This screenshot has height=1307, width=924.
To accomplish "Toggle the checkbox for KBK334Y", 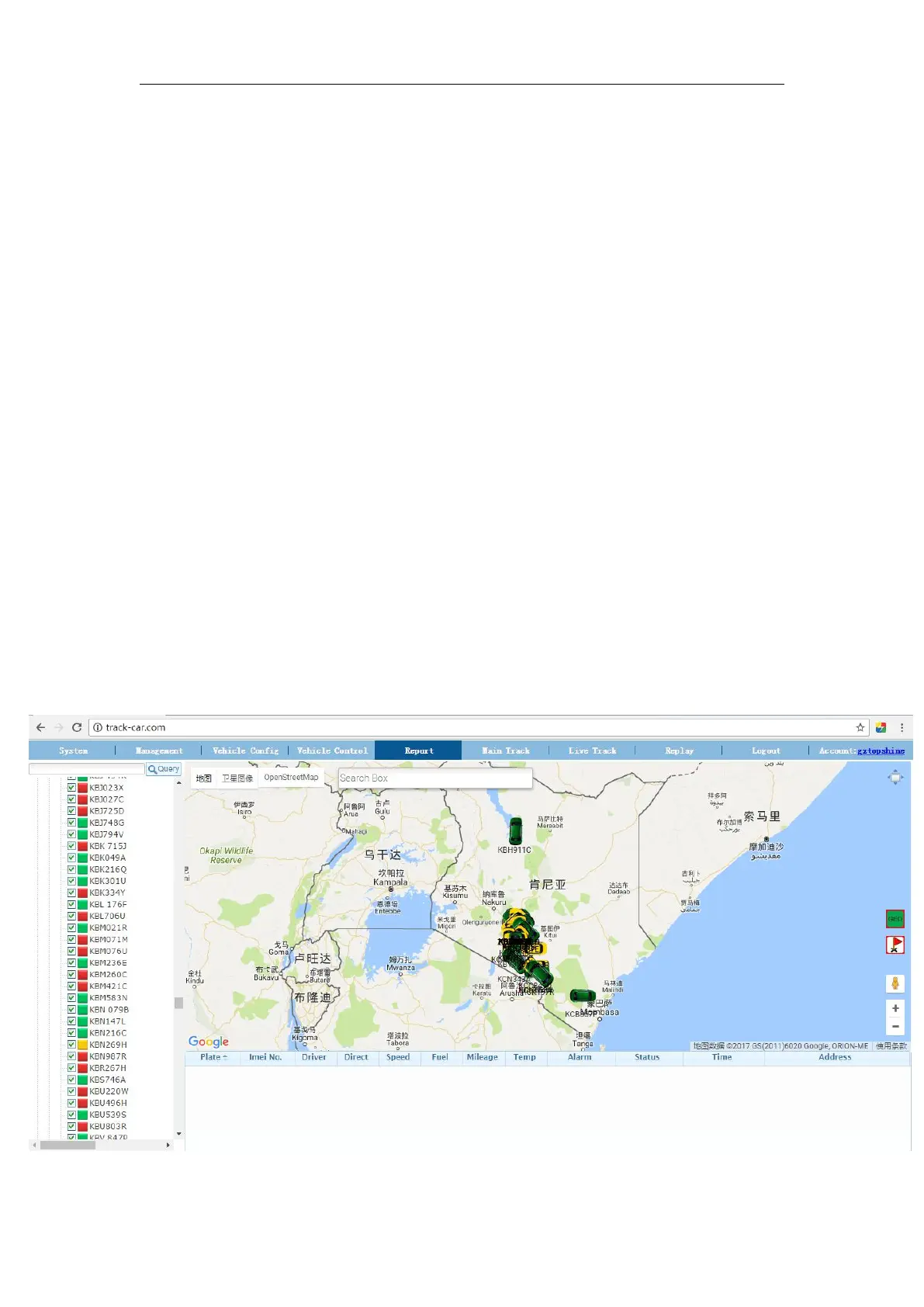I will pyautogui.click(x=71, y=893).
